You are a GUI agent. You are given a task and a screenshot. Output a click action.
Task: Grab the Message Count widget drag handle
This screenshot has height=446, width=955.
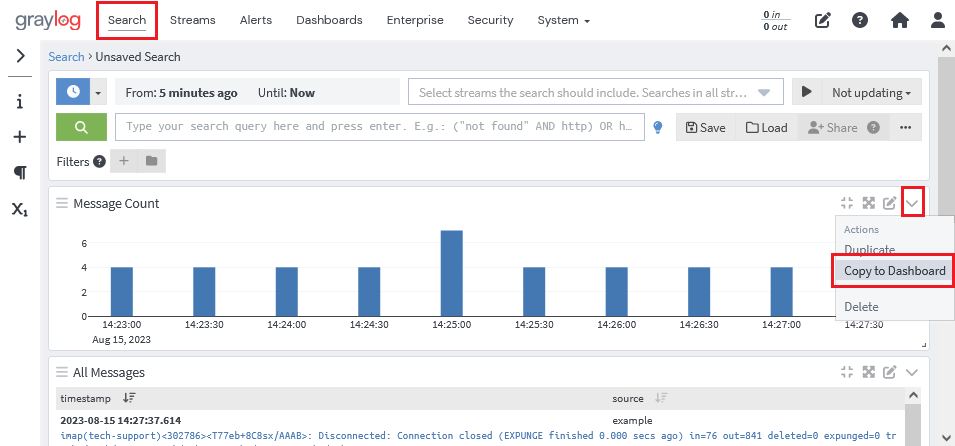pos(62,203)
